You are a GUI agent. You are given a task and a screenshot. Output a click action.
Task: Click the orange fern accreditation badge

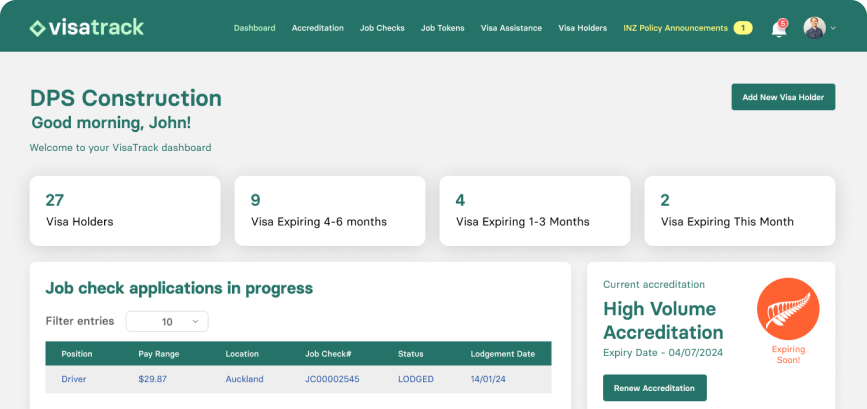tap(788, 309)
